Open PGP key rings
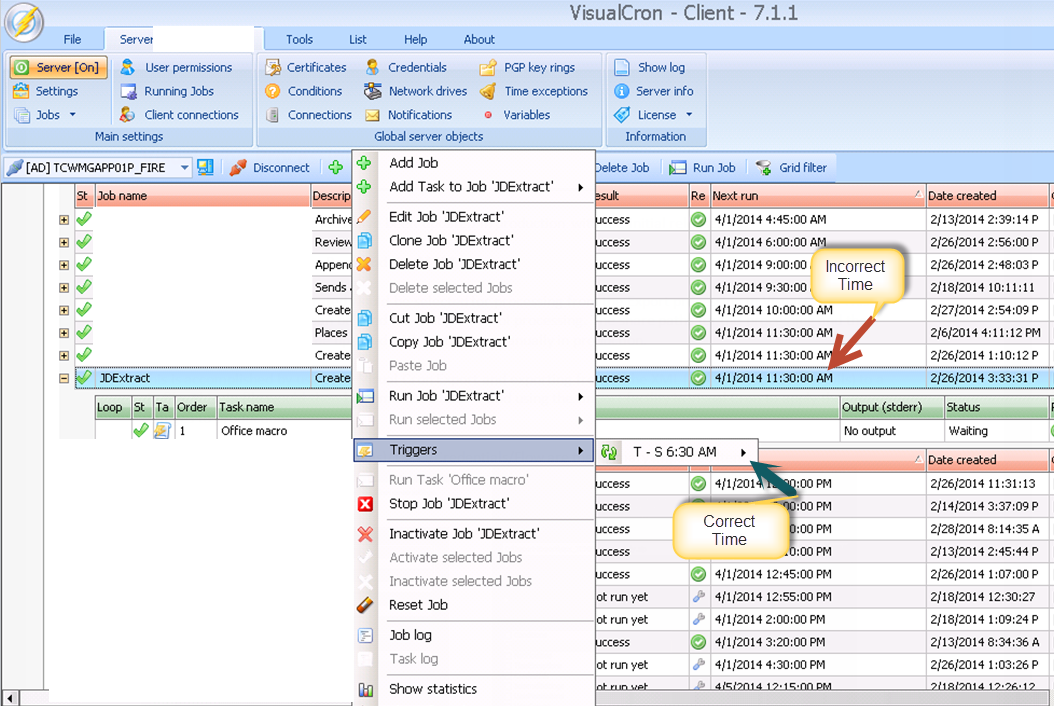Image resolution: width=1054 pixels, height=706 pixels. click(x=528, y=67)
